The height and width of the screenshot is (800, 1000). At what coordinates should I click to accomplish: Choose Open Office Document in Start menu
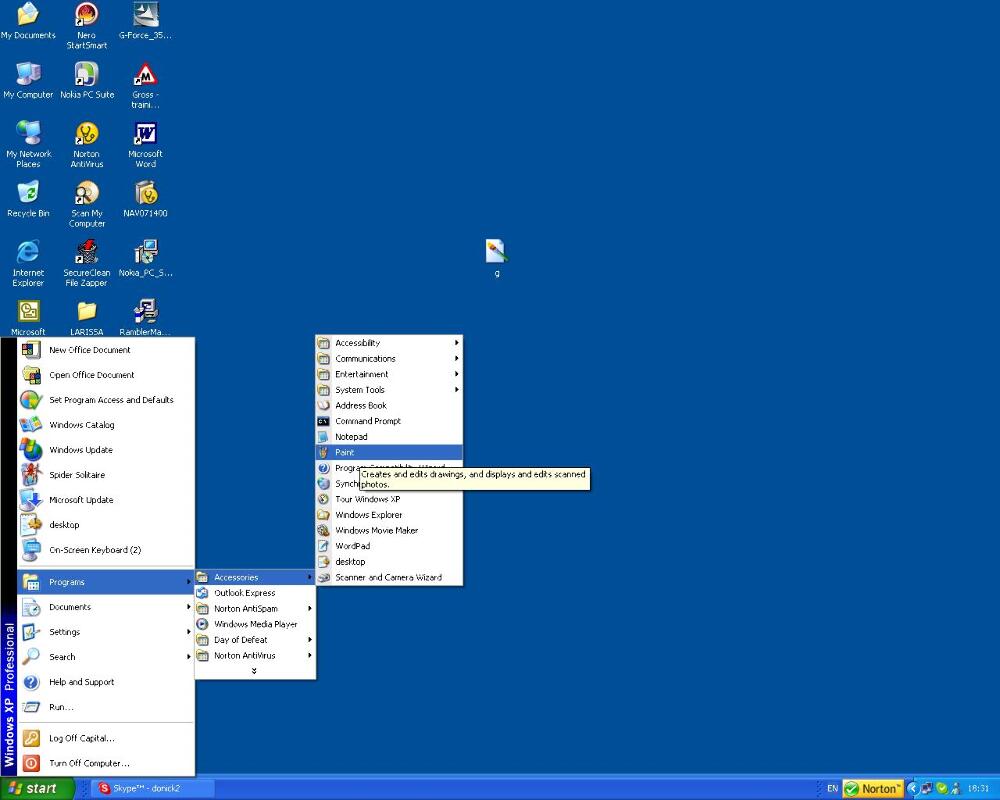point(106,374)
